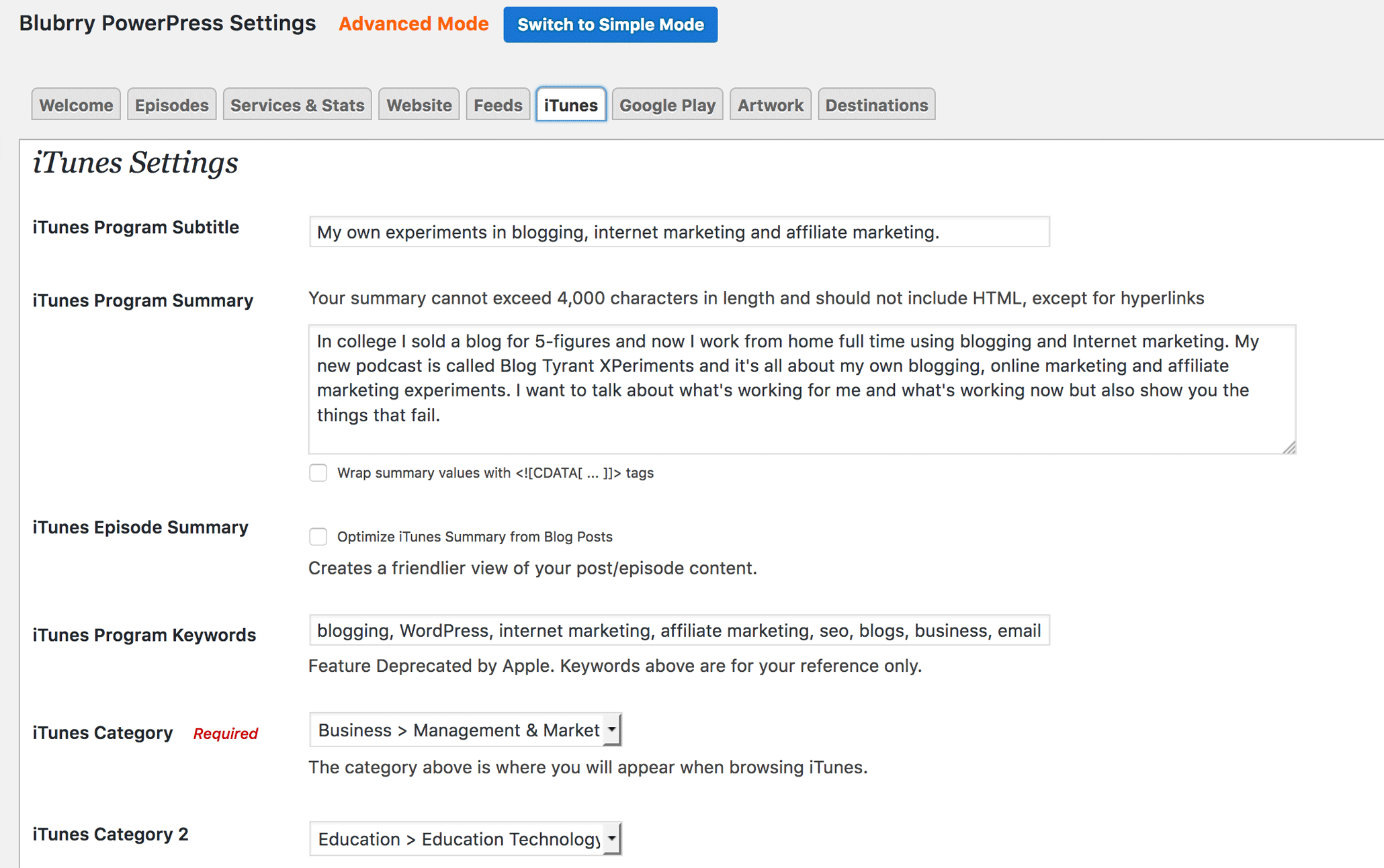Go to the Website tab
The height and width of the screenshot is (868, 1384).
[419, 105]
